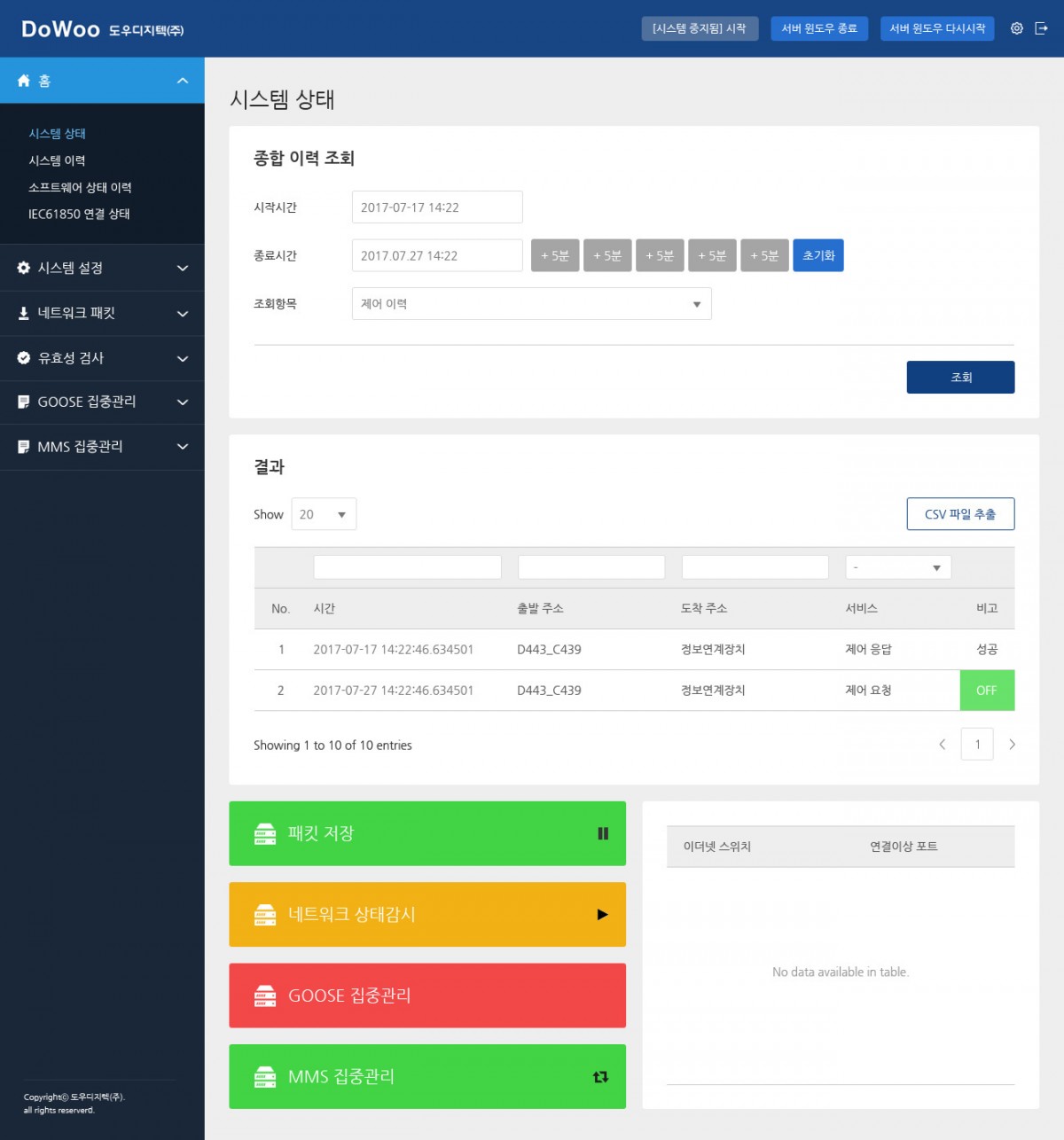Click the server icon on 네트워크 상태감시 card
The height and width of the screenshot is (1140, 1064).
point(265,915)
